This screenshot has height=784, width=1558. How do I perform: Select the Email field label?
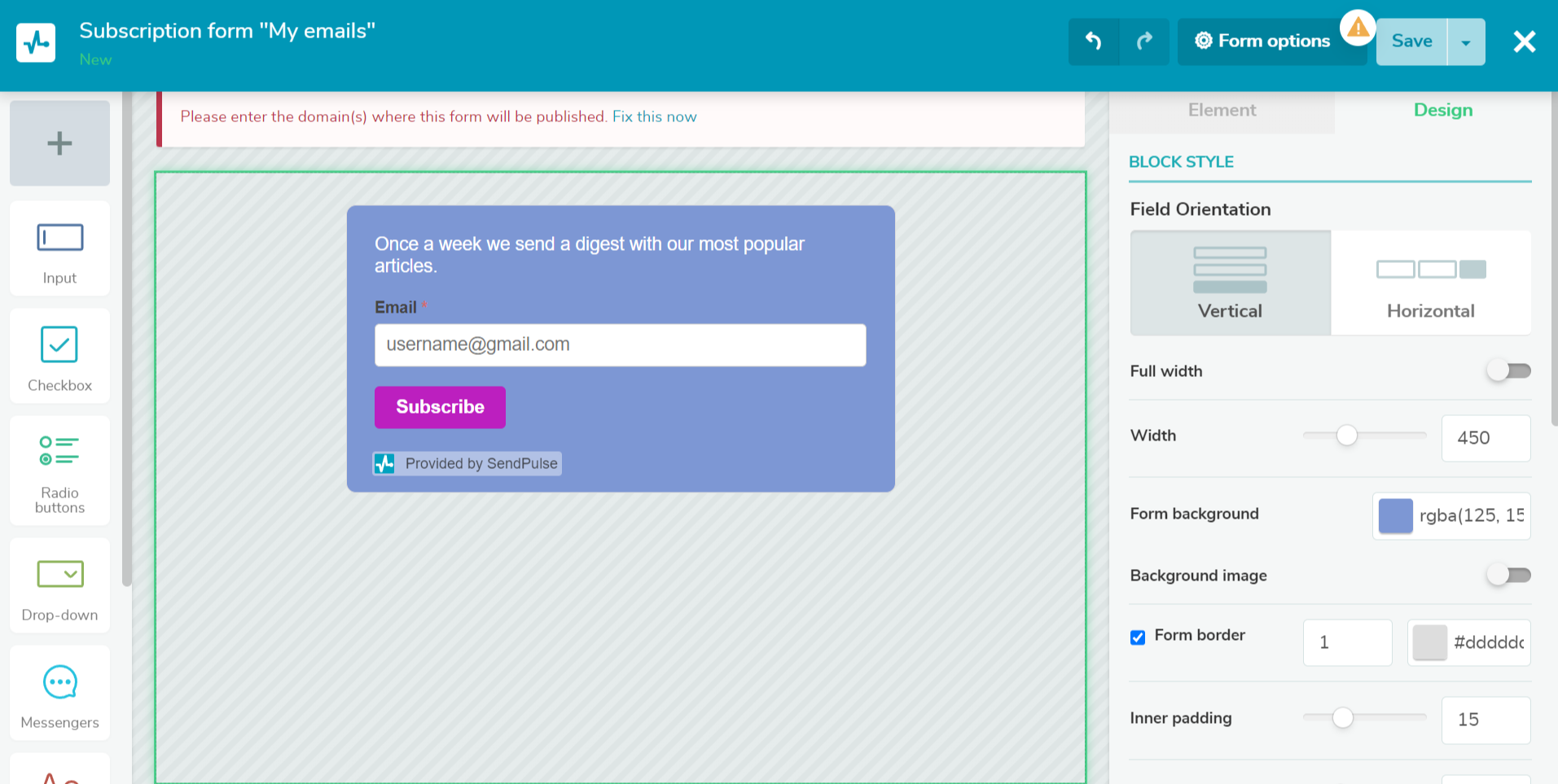tap(396, 307)
